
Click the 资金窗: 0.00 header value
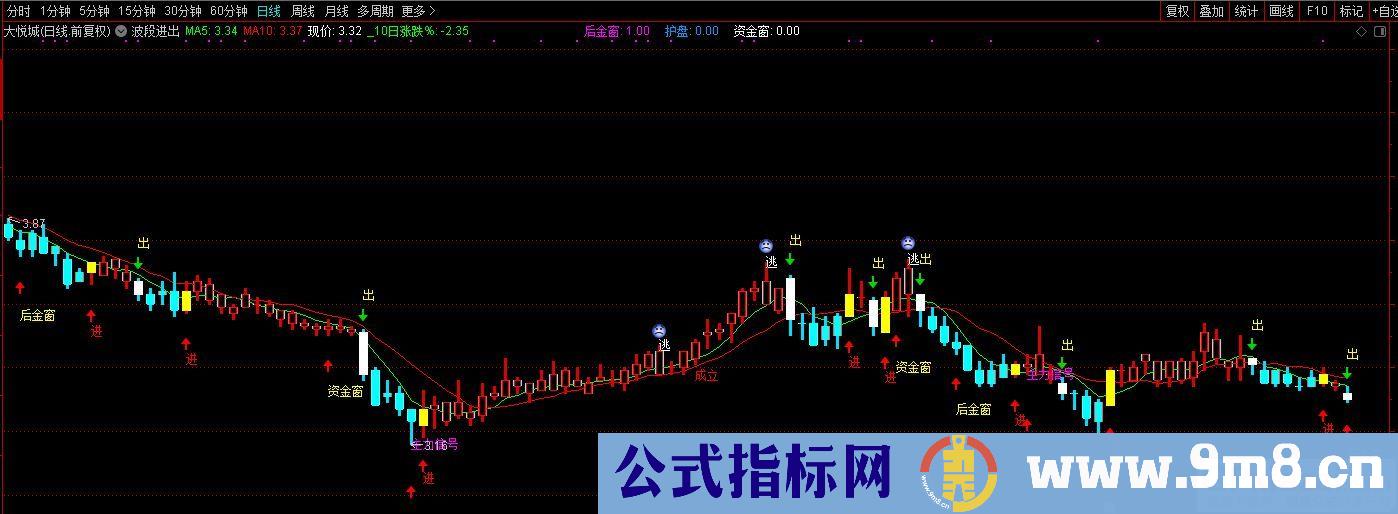pos(766,31)
